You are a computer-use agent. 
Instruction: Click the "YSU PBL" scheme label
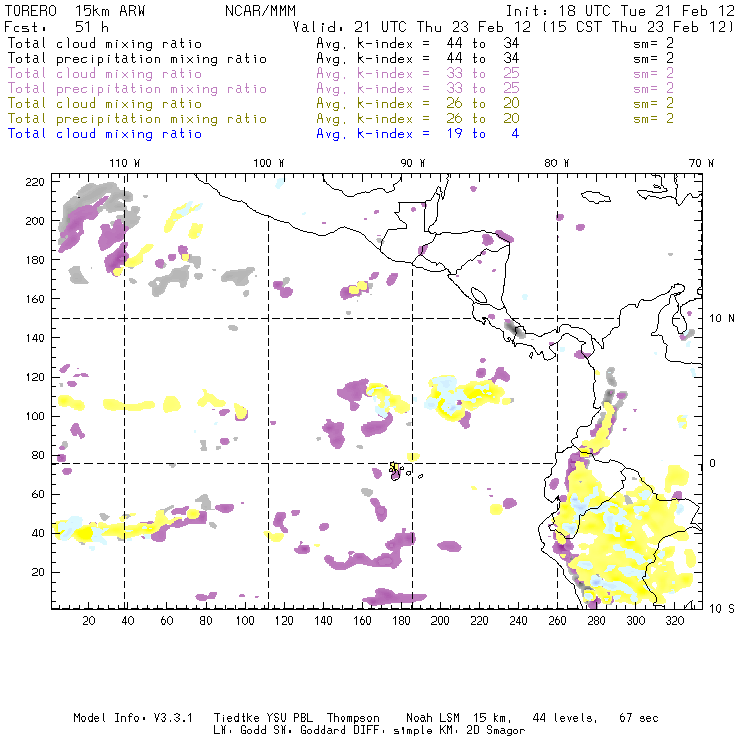click(289, 718)
